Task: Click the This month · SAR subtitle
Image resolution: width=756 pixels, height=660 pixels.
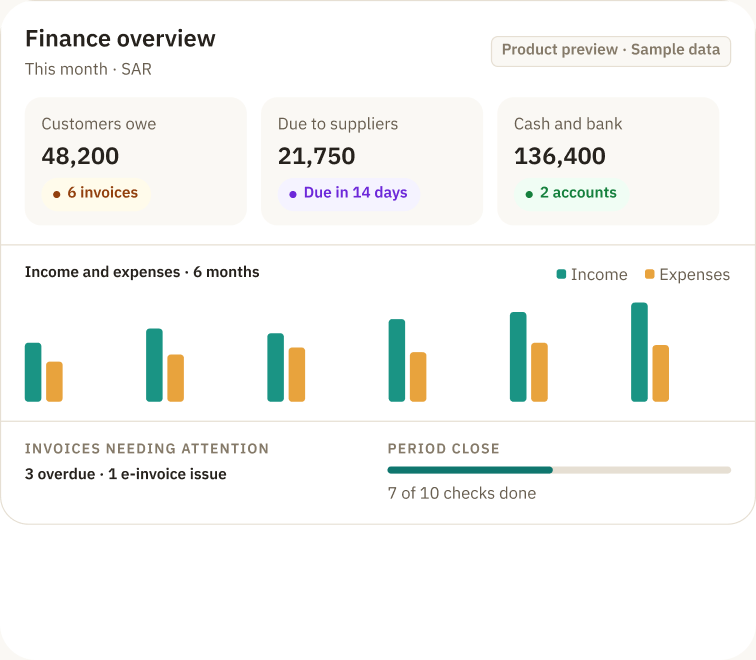Action: (88, 69)
